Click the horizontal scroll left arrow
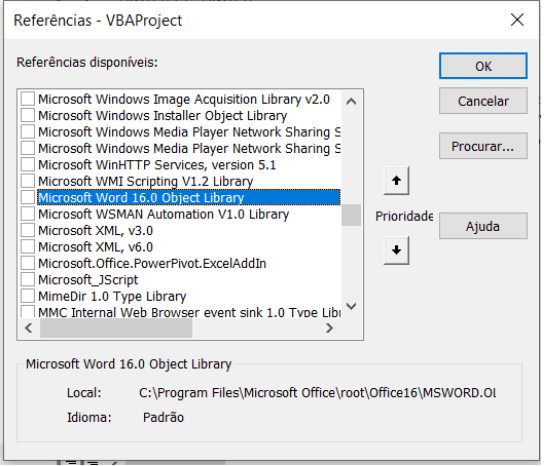The image size is (544, 466). pos(29,328)
